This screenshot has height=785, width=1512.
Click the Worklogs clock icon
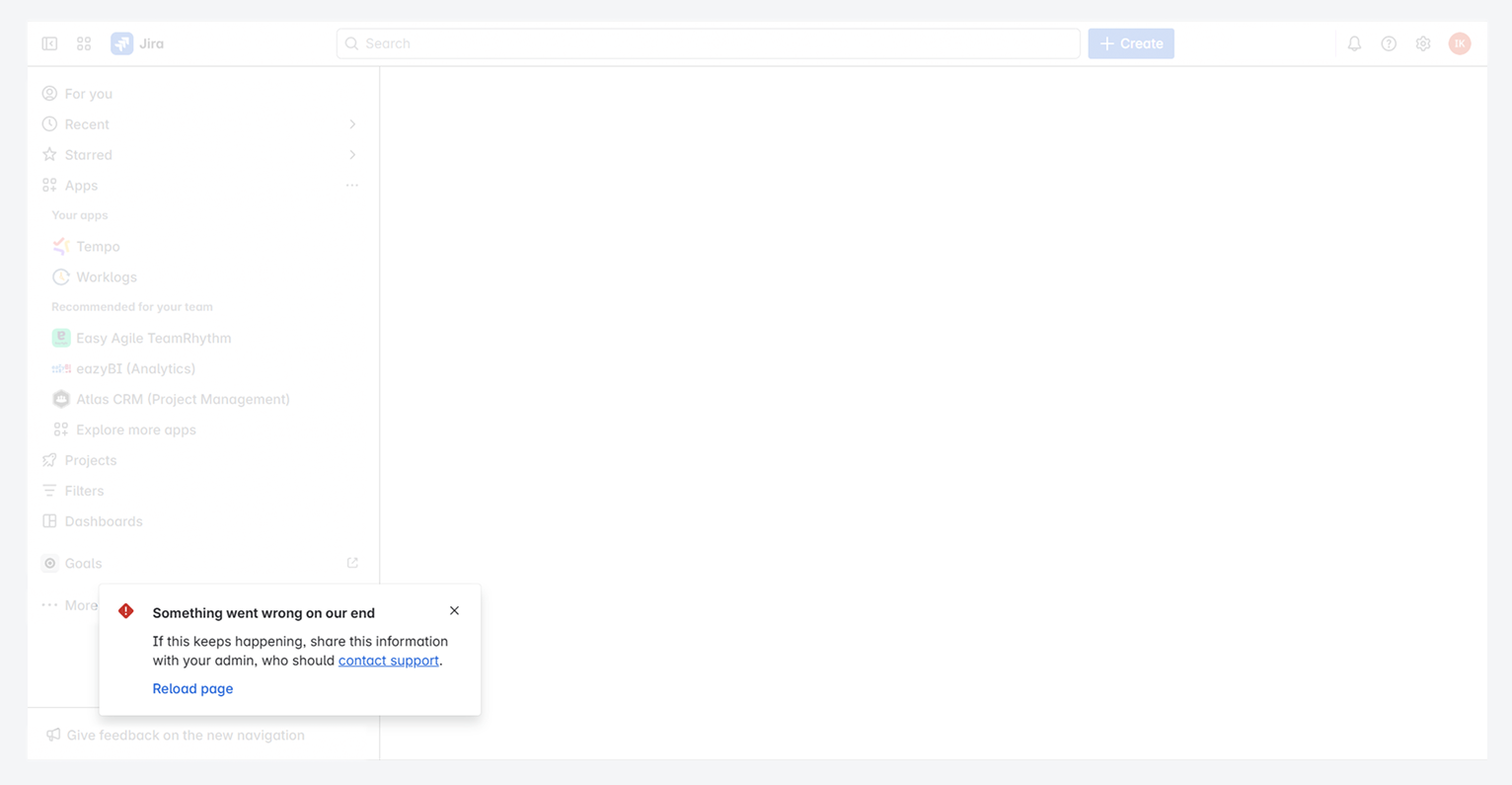[61, 277]
